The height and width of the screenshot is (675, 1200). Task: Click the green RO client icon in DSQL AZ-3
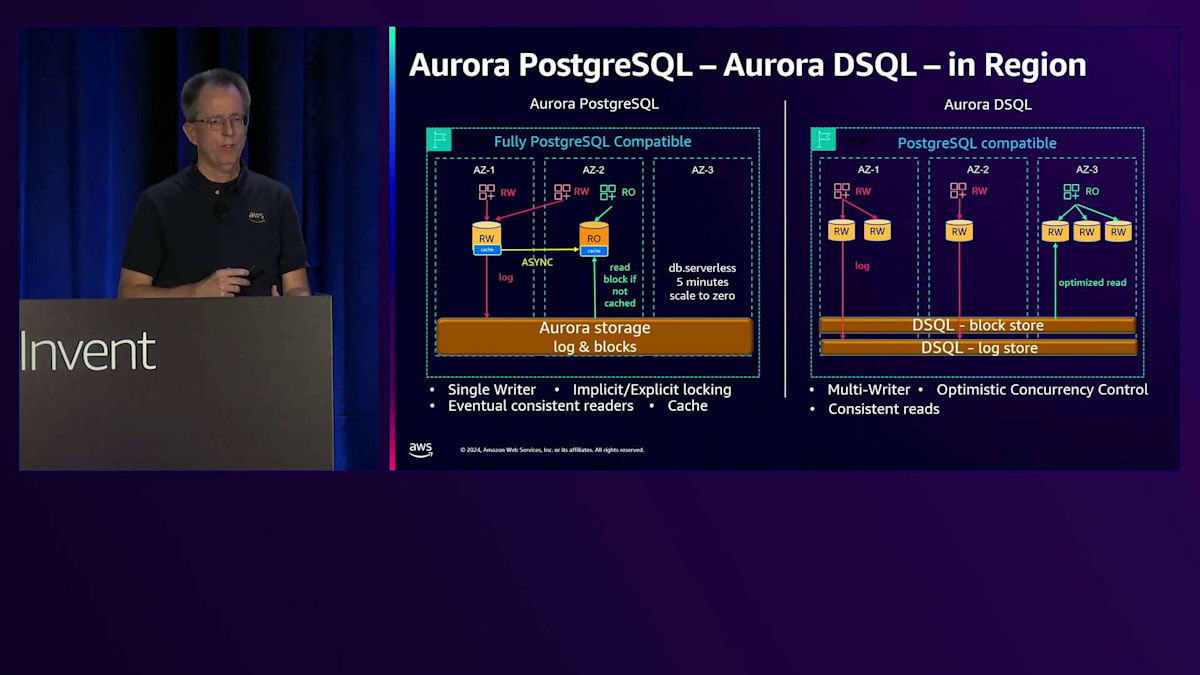(1071, 191)
